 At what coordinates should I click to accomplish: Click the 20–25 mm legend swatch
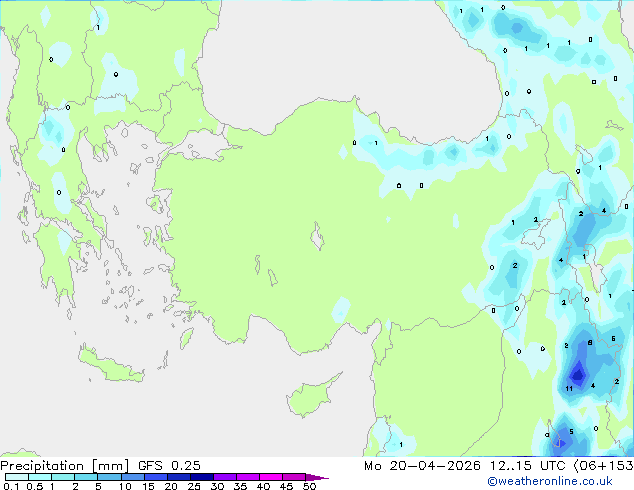(179, 477)
